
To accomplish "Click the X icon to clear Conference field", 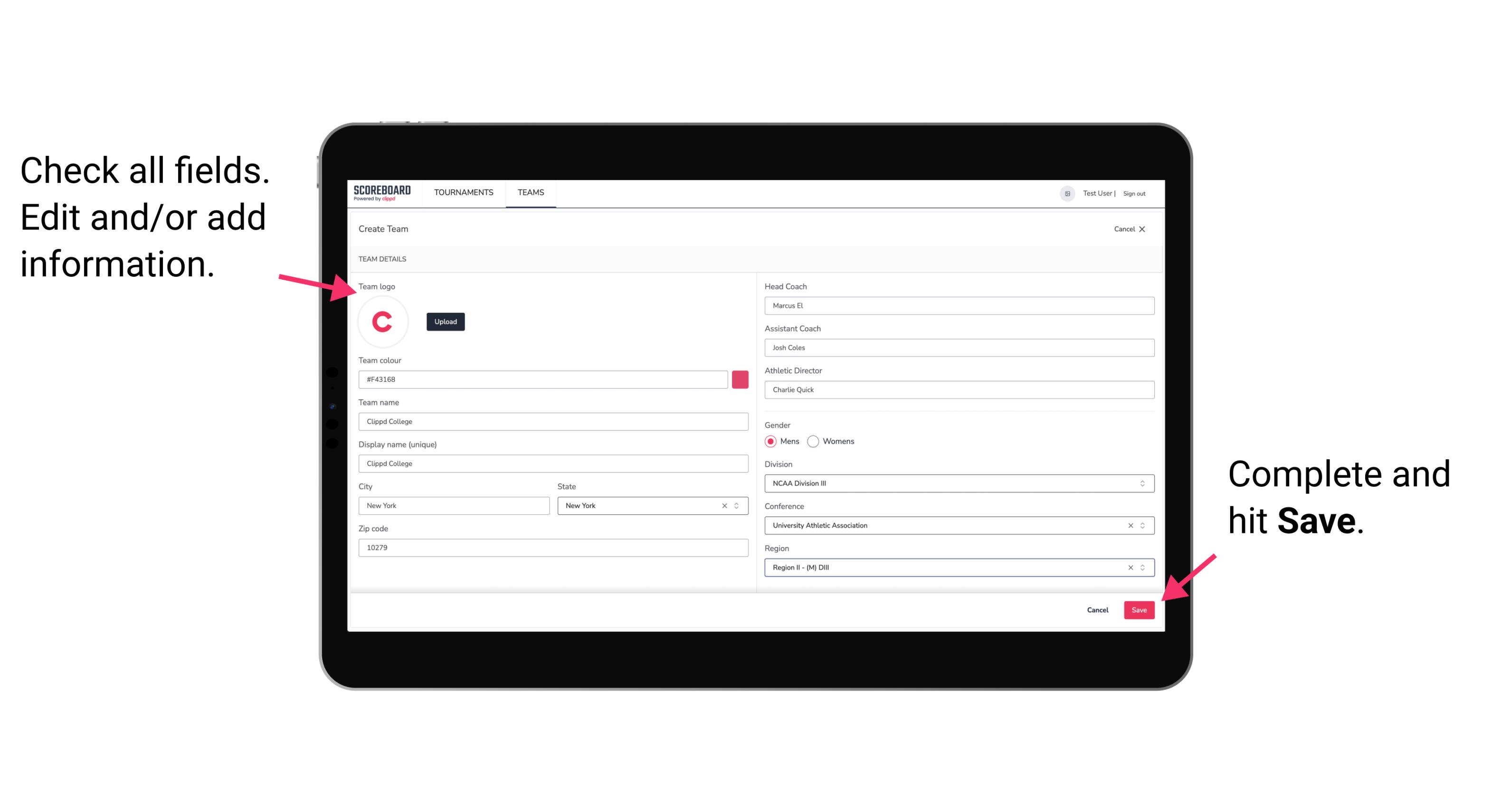I will (x=1128, y=525).
